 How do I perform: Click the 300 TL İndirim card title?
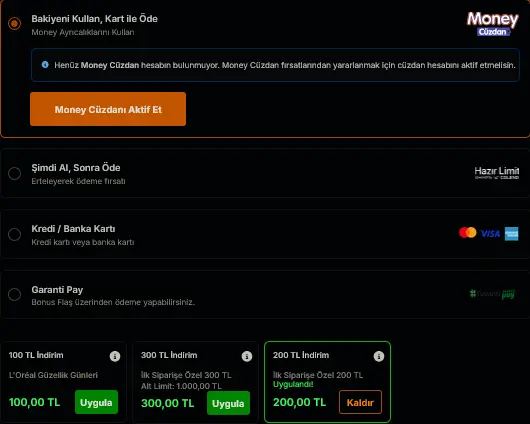169,355
